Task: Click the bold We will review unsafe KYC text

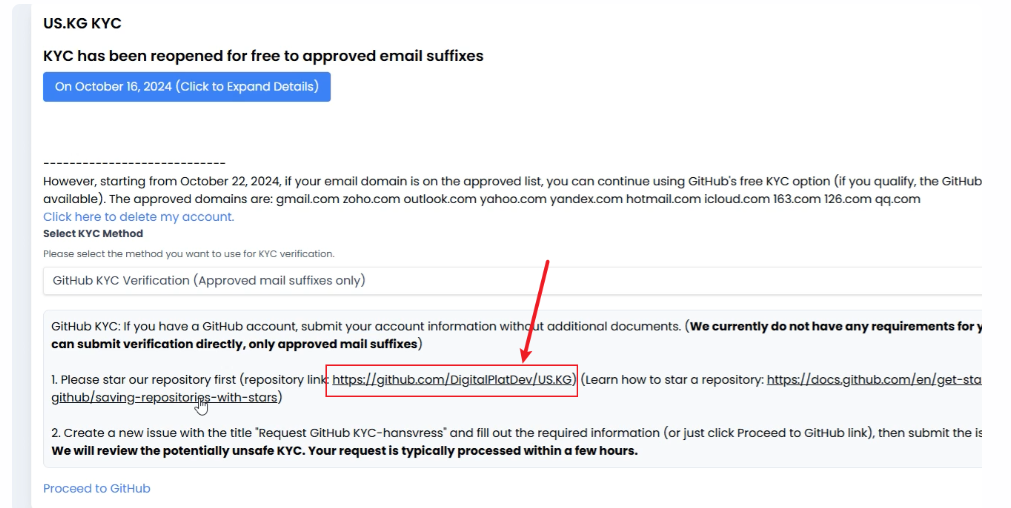Action: coord(344,451)
